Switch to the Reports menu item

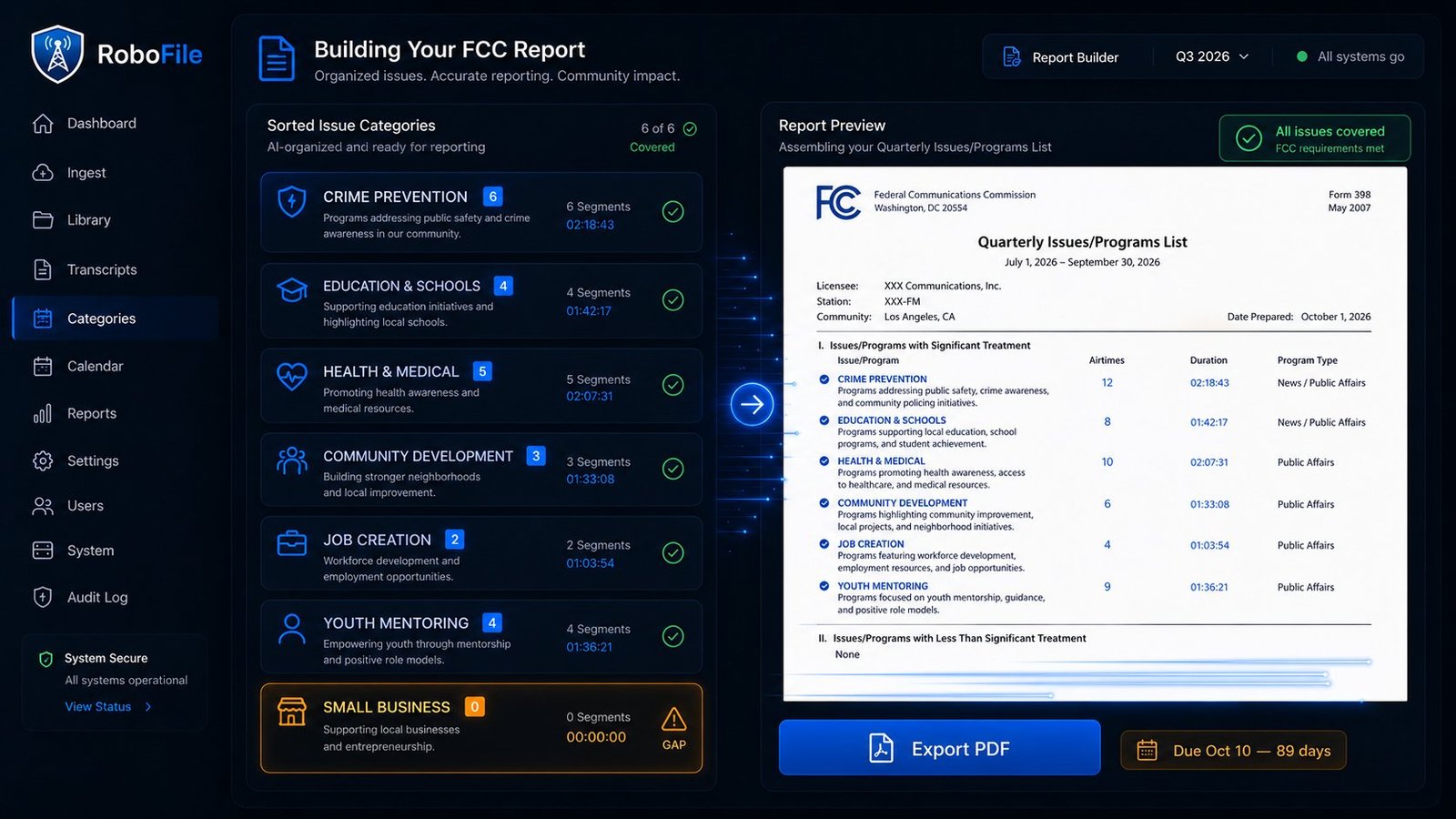[116, 413]
